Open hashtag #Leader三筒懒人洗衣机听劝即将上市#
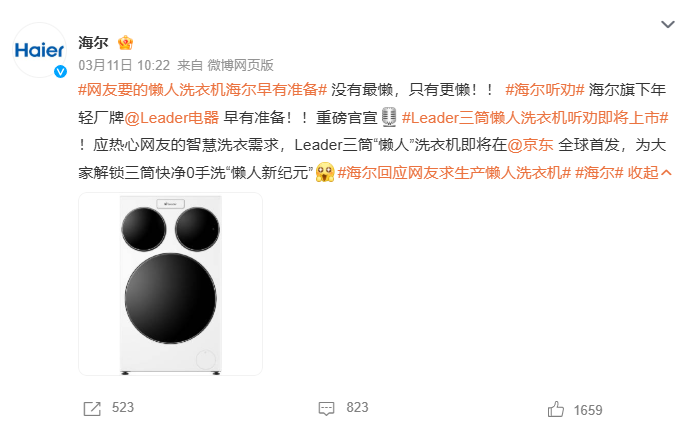692x427 pixels. click(535, 118)
